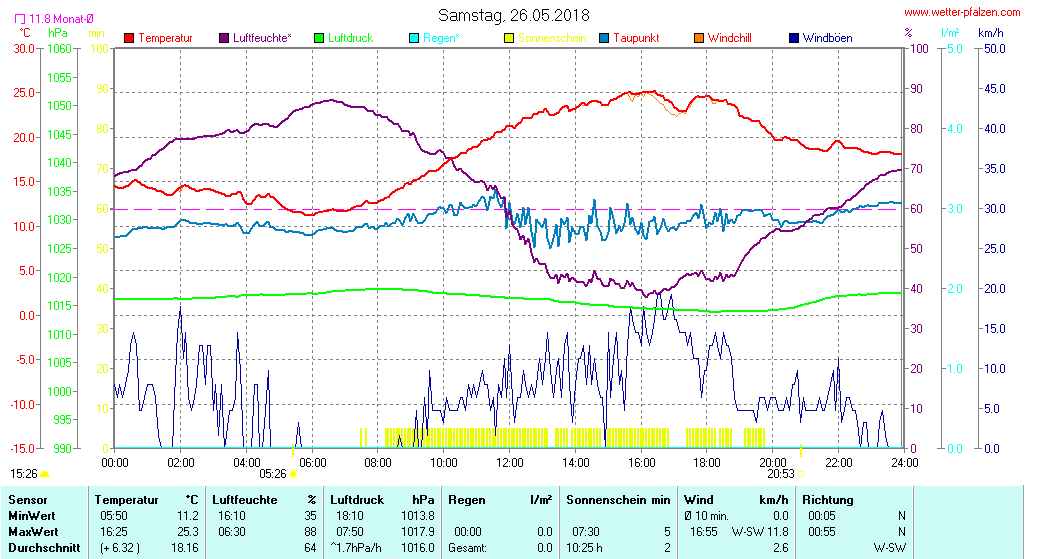Image resolution: width=1058 pixels, height=559 pixels.
Task: Click the sunrise icon beside 05:26
Action: (x=294, y=474)
